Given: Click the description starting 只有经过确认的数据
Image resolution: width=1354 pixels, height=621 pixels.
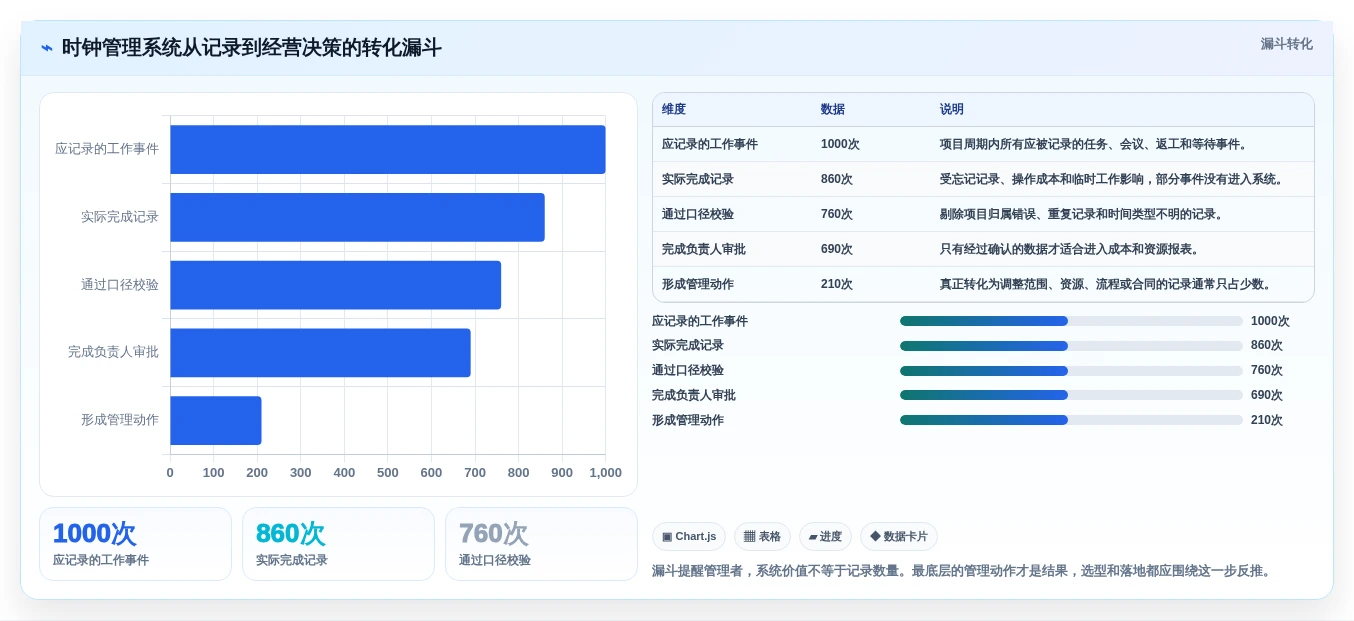Looking at the screenshot, I should [x=1070, y=249].
